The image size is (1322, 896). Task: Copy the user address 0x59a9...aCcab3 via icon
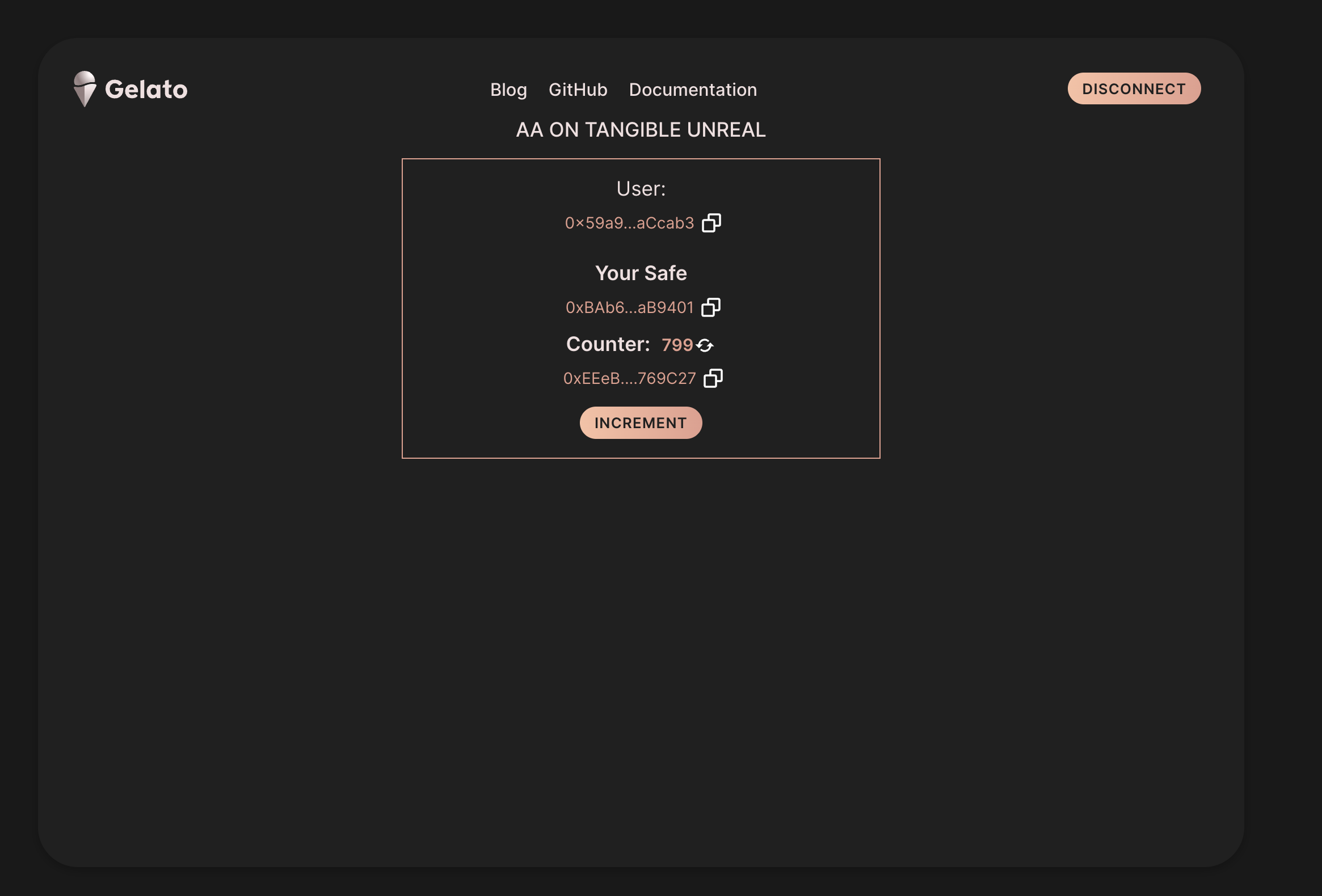coord(711,223)
